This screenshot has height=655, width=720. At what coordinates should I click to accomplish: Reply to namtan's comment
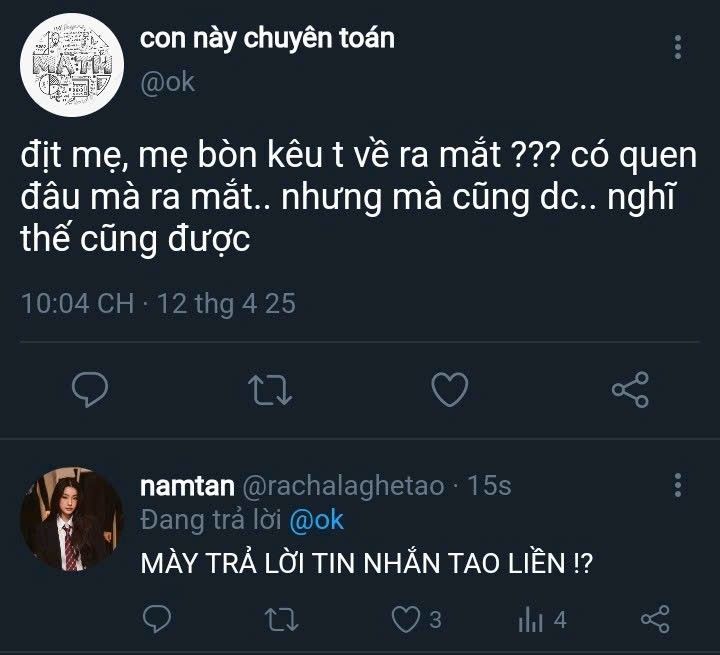coord(155,620)
